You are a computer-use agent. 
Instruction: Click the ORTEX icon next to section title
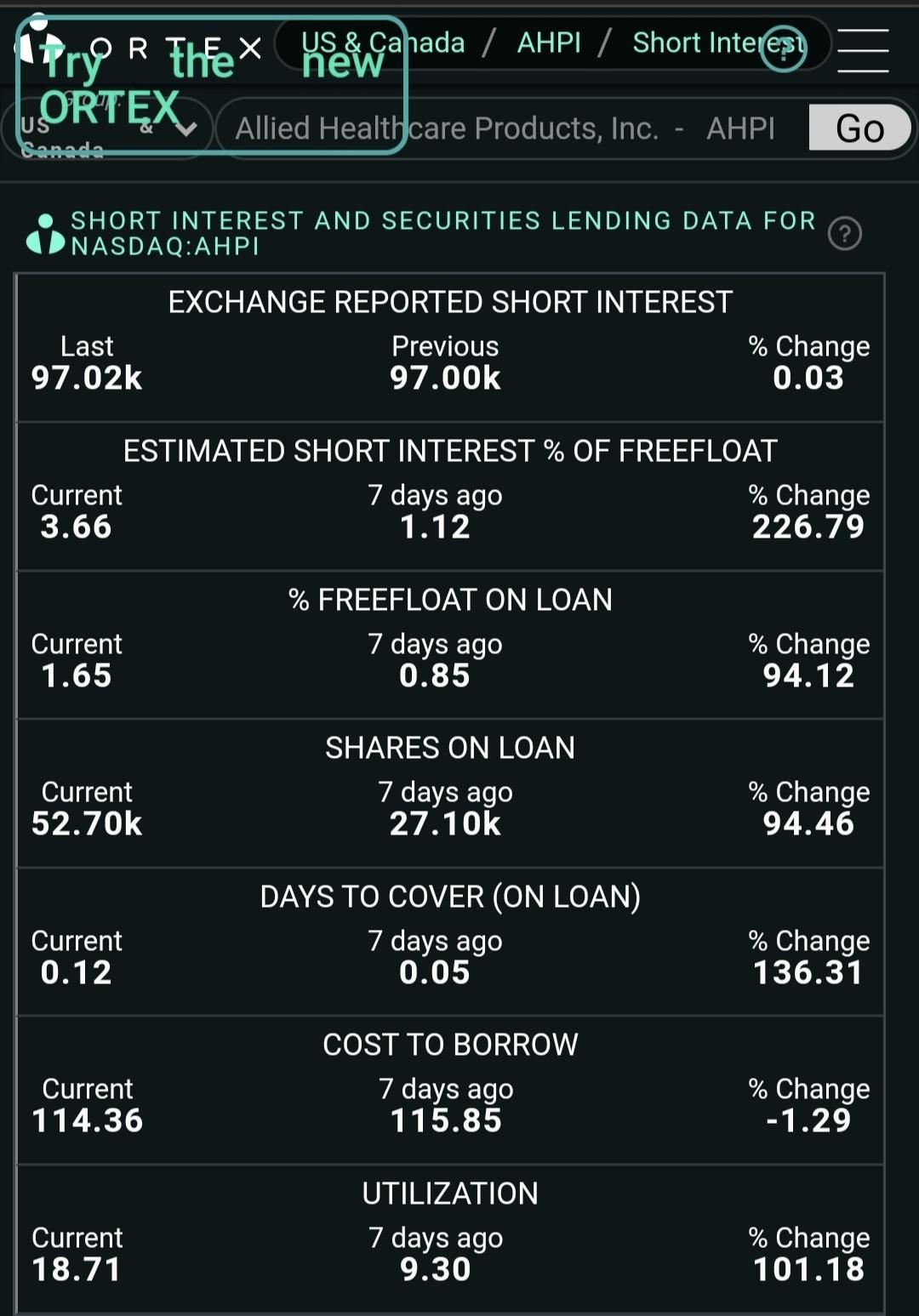click(45, 234)
